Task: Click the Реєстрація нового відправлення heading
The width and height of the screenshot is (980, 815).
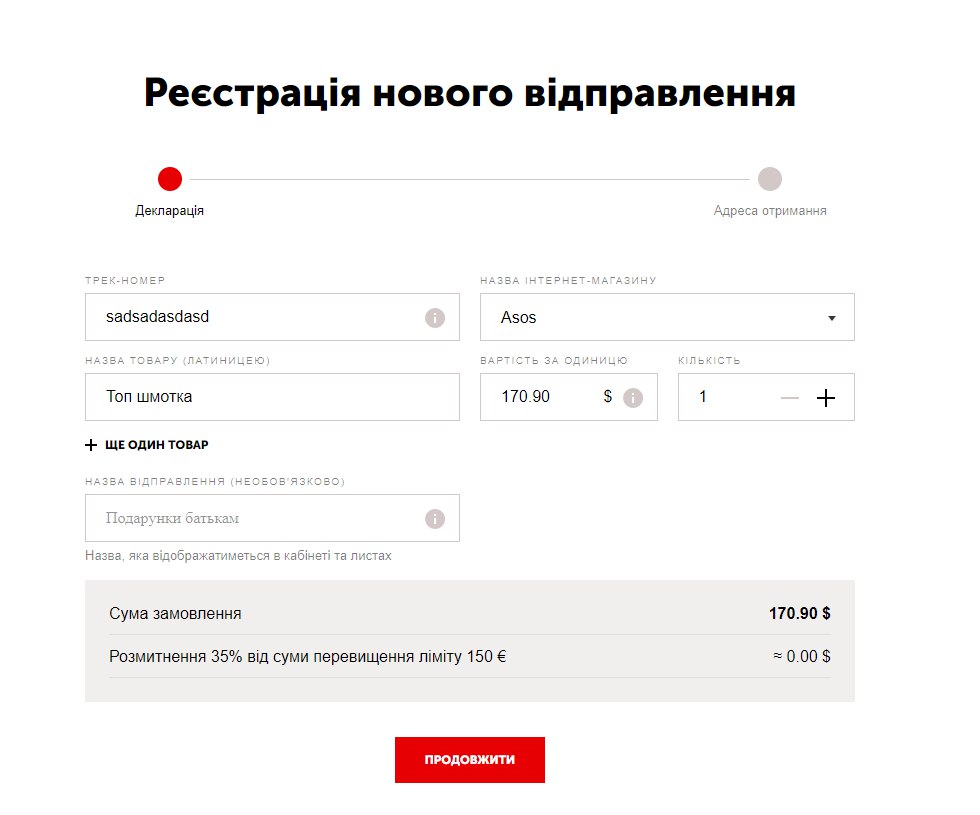Action: pos(470,94)
